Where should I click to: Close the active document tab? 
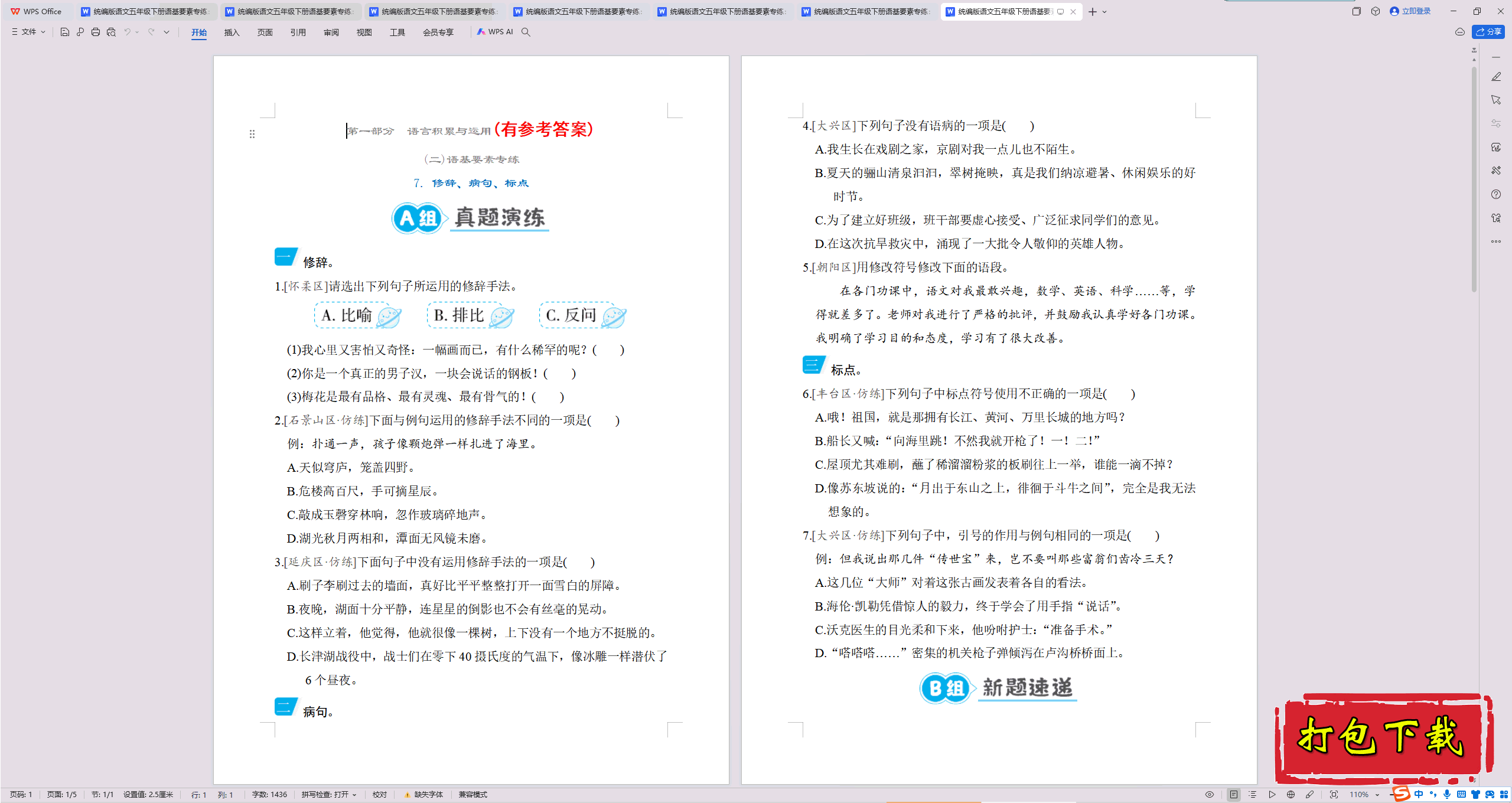click(1073, 12)
